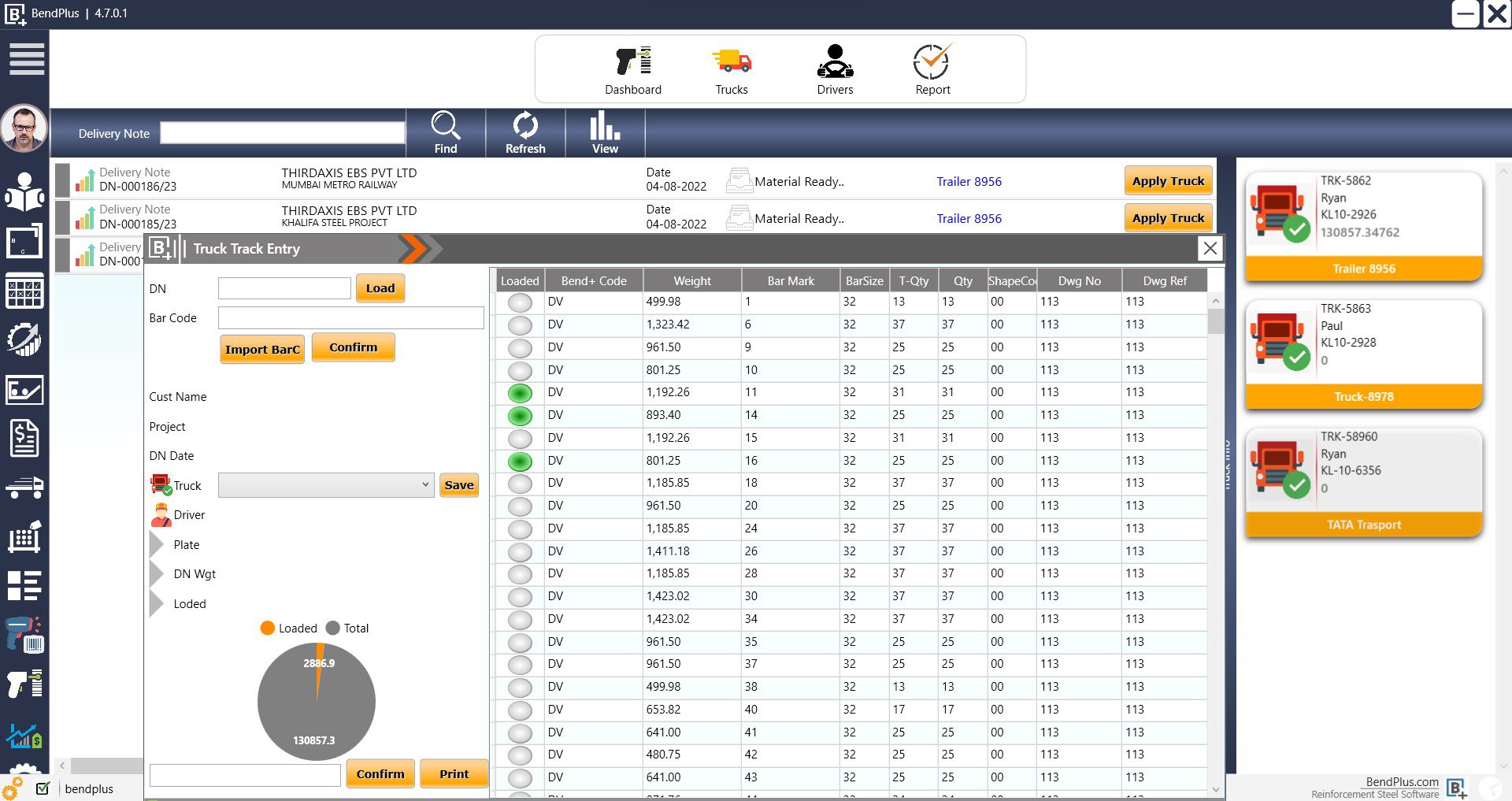Open the Drivers section from the top toolbar
This screenshot has width=1512, height=801.
[x=835, y=69]
